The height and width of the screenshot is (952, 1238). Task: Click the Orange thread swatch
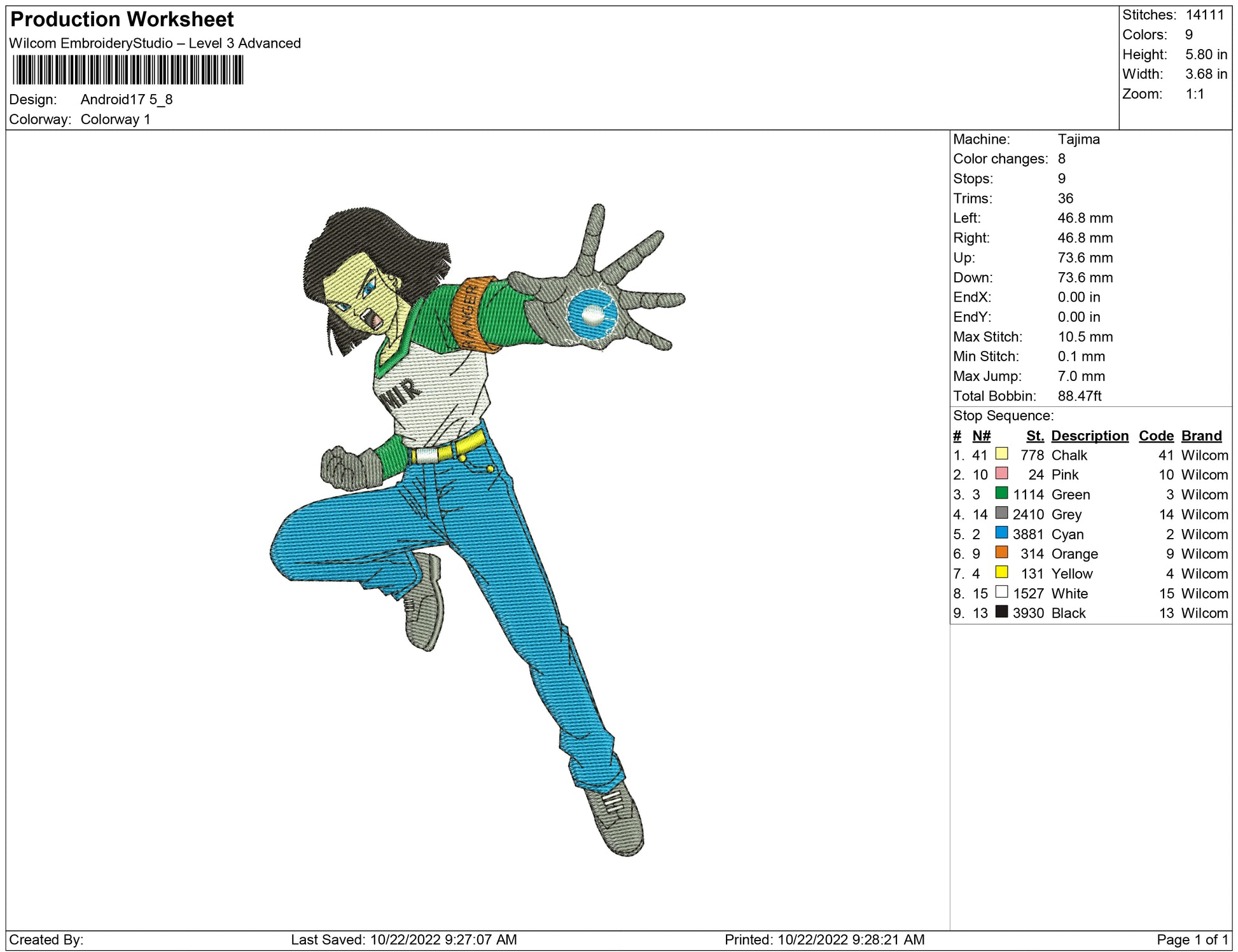click(1001, 552)
